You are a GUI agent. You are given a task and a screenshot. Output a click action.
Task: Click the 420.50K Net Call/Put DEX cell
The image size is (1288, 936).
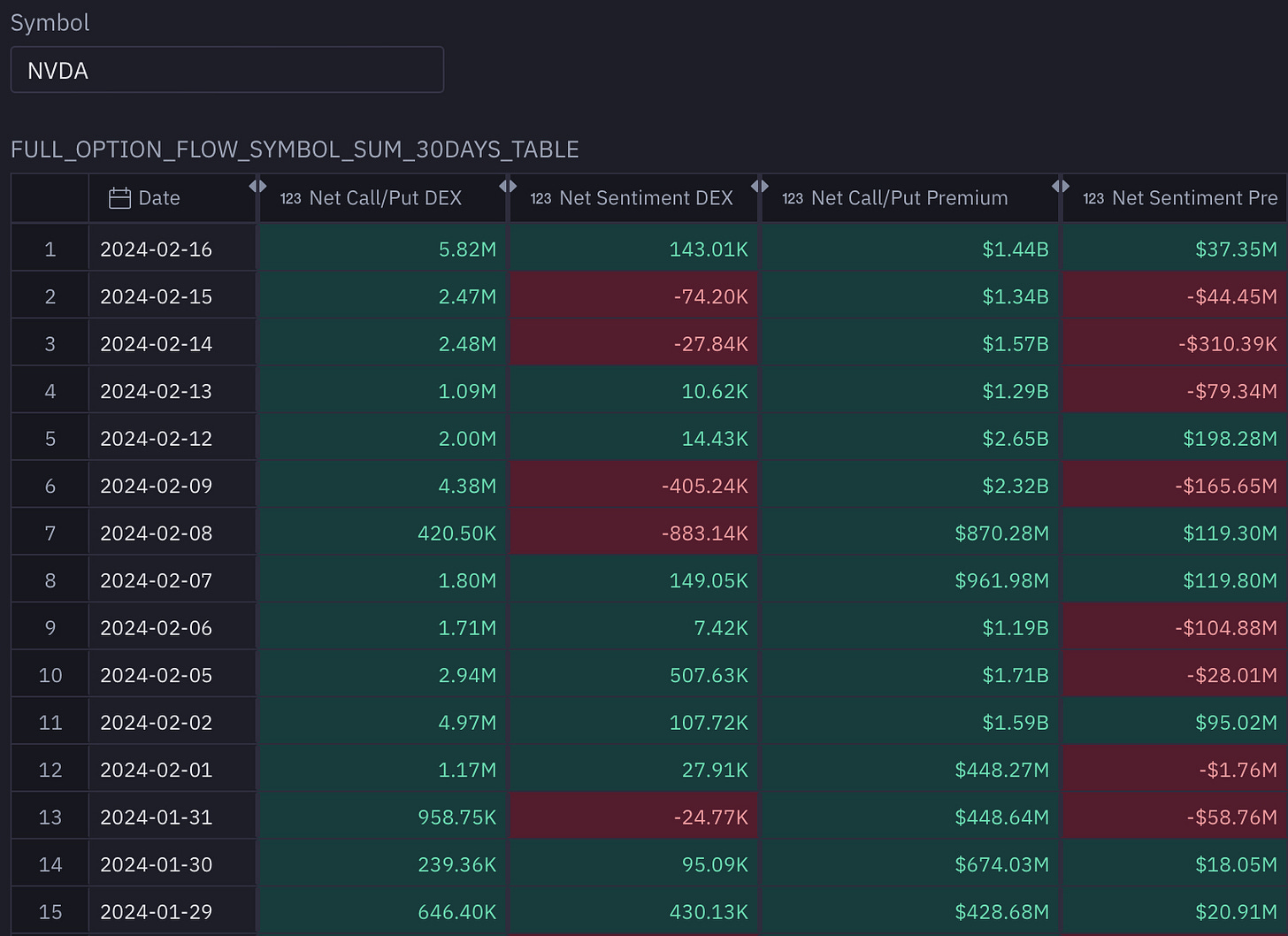[x=383, y=533]
